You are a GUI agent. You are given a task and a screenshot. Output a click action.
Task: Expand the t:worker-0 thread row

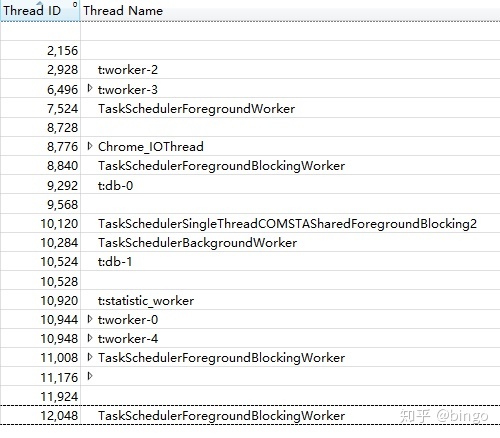point(90,319)
